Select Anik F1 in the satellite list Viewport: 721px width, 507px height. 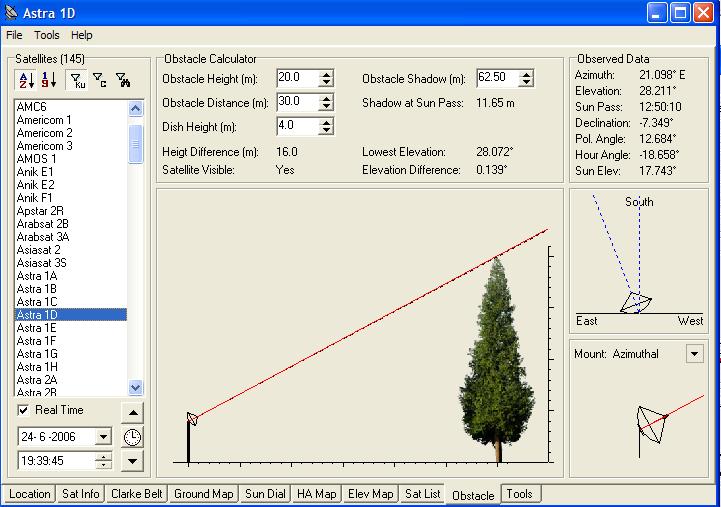coord(71,198)
